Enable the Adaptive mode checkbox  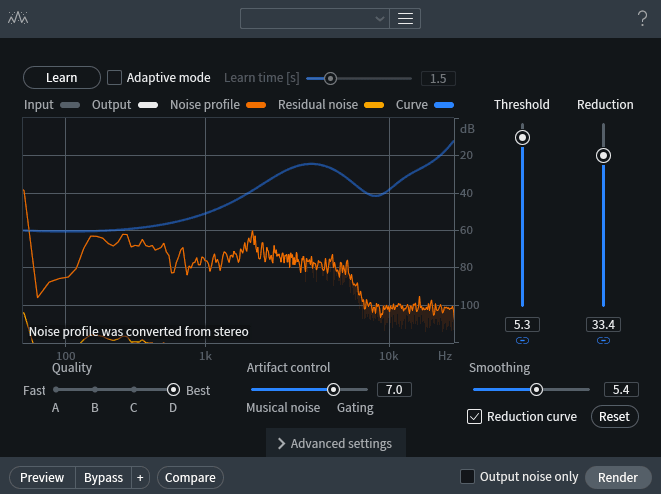[114, 78]
